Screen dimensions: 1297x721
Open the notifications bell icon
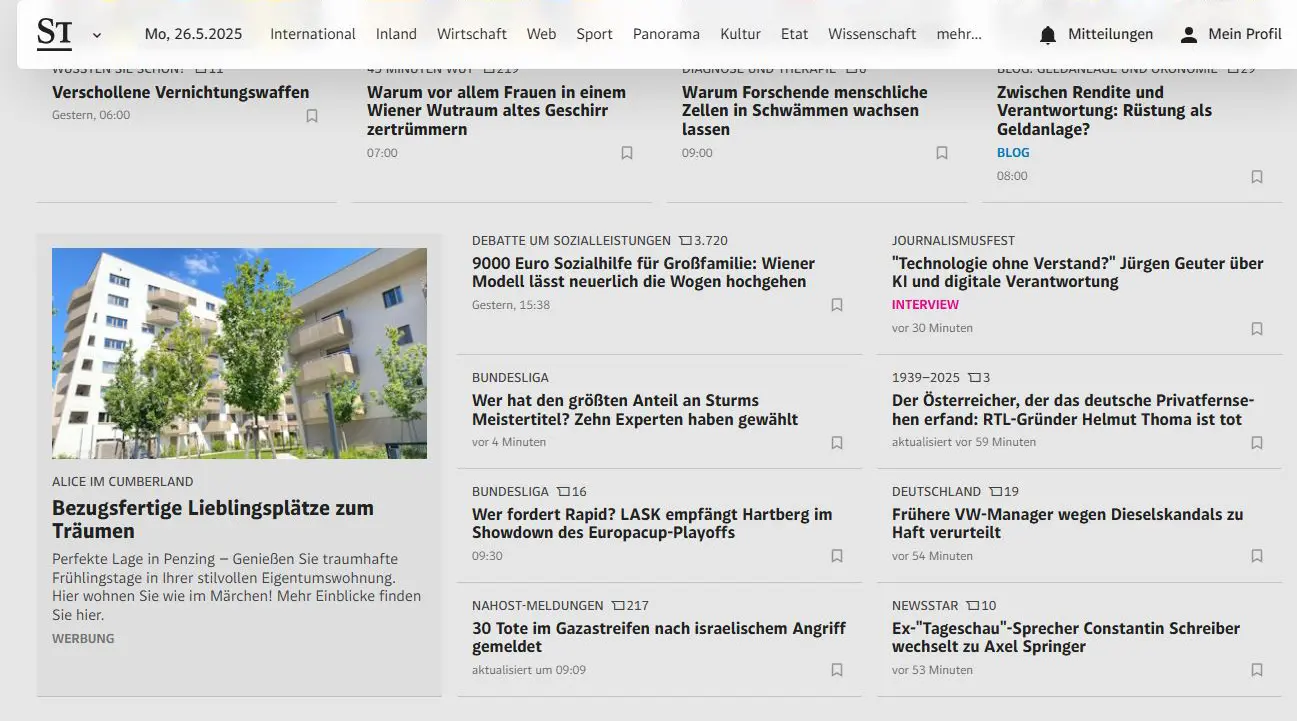pos(1047,35)
